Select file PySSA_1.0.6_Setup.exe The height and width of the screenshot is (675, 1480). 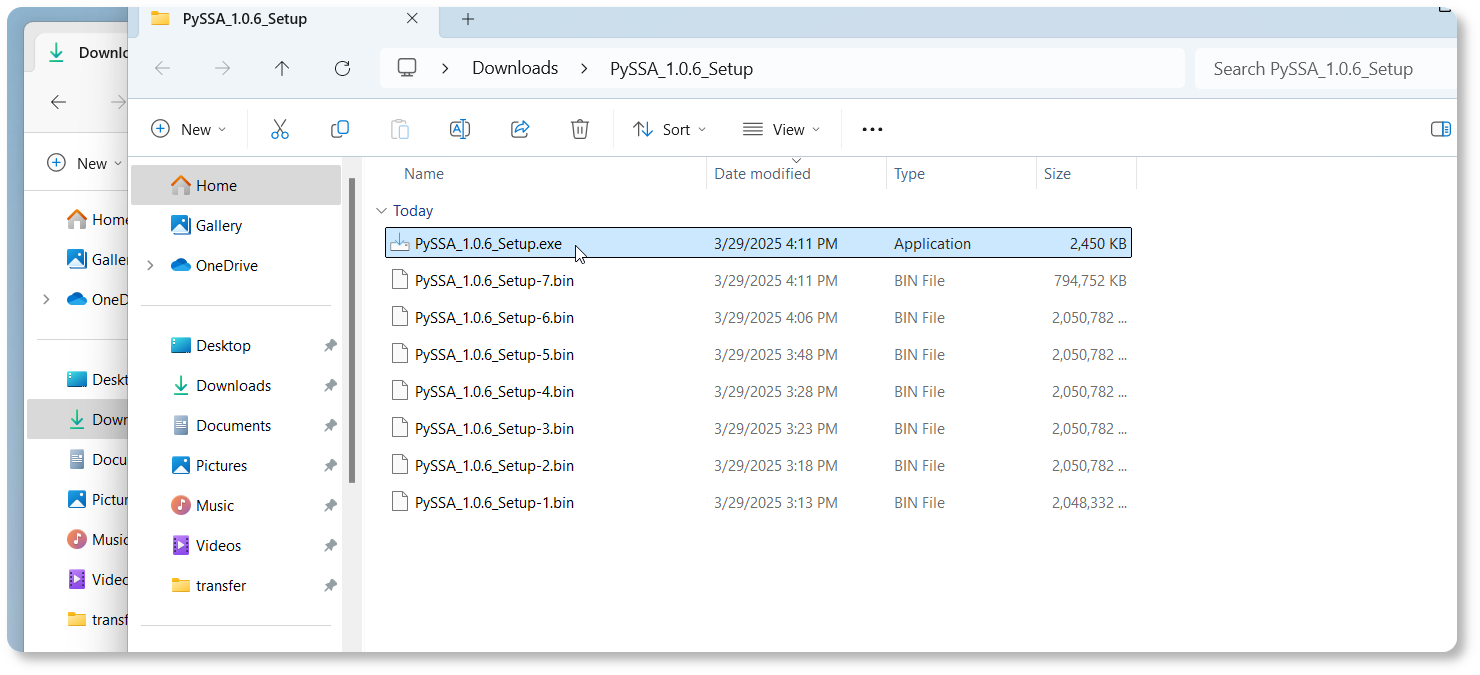[758, 243]
